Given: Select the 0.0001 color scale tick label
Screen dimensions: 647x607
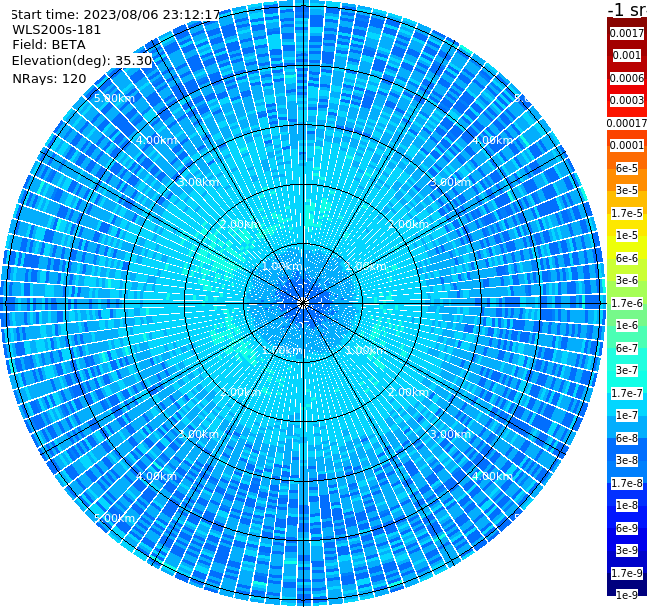Looking at the screenshot, I should (x=627, y=145).
